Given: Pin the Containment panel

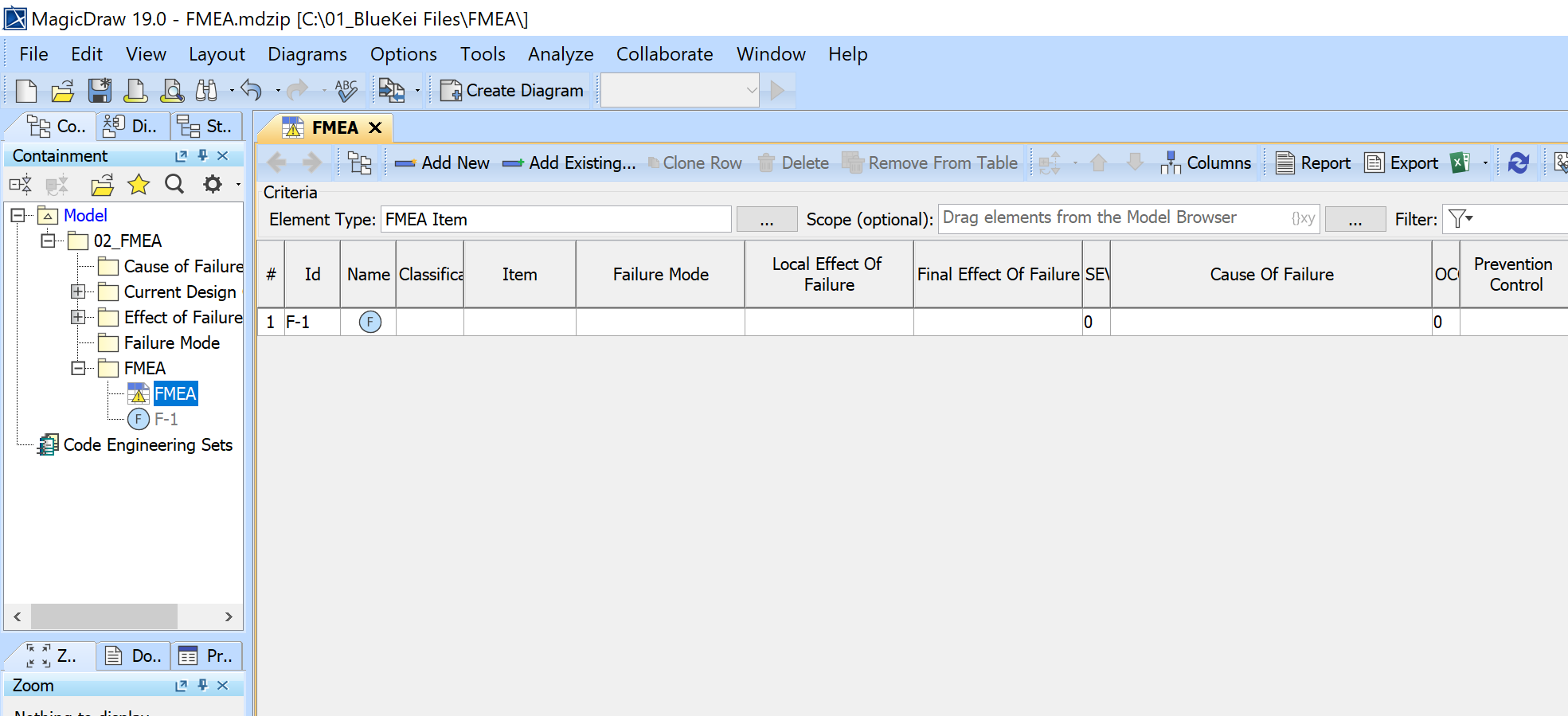Looking at the screenshot, I should pos(203,155).
